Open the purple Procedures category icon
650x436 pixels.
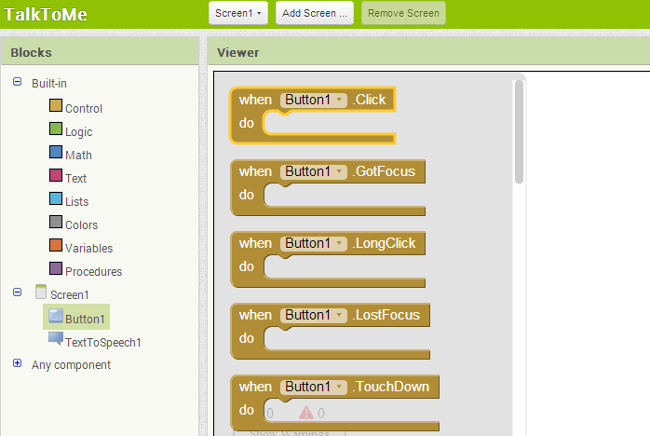(x=56, y=270)
